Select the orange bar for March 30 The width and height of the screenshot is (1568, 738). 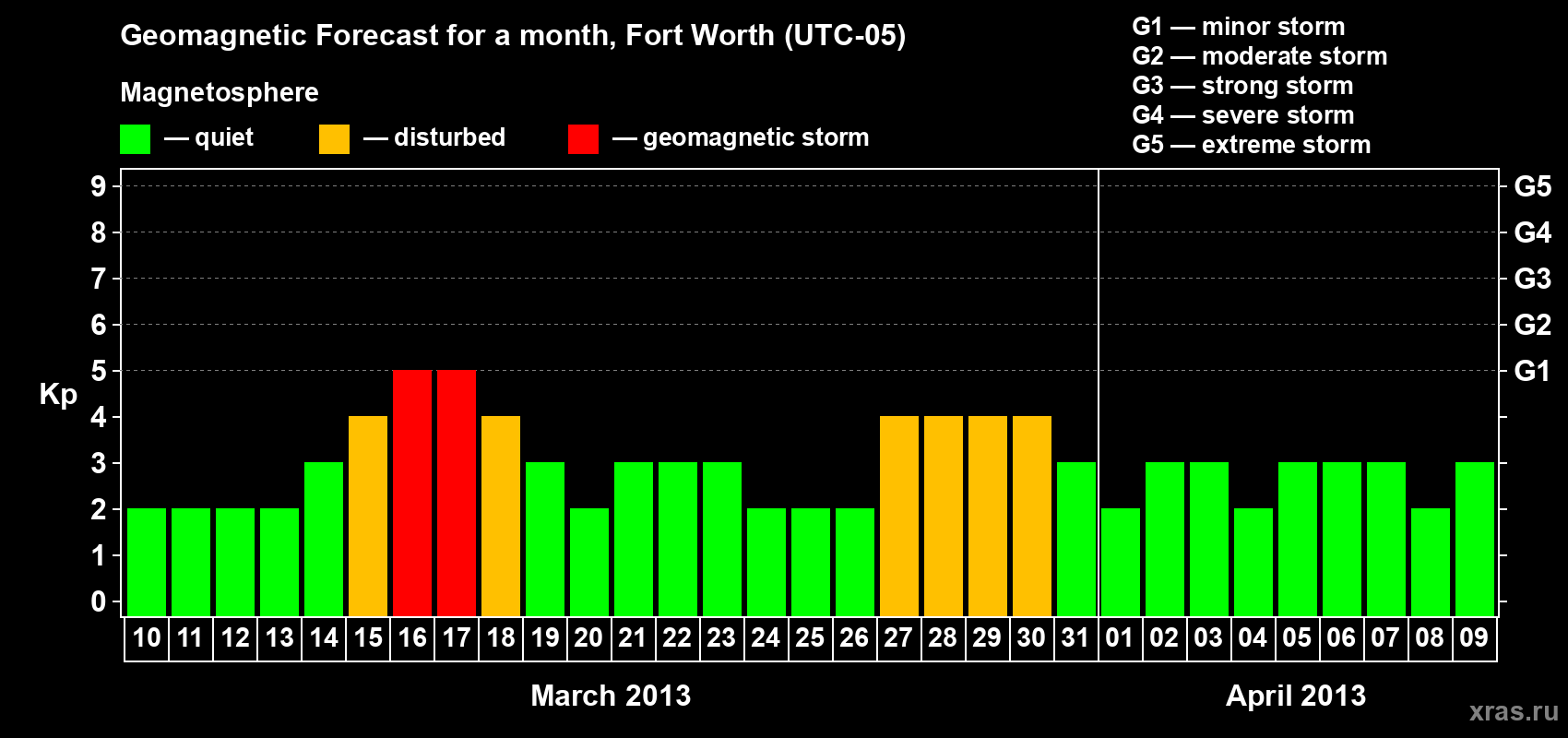point(1032,516)
